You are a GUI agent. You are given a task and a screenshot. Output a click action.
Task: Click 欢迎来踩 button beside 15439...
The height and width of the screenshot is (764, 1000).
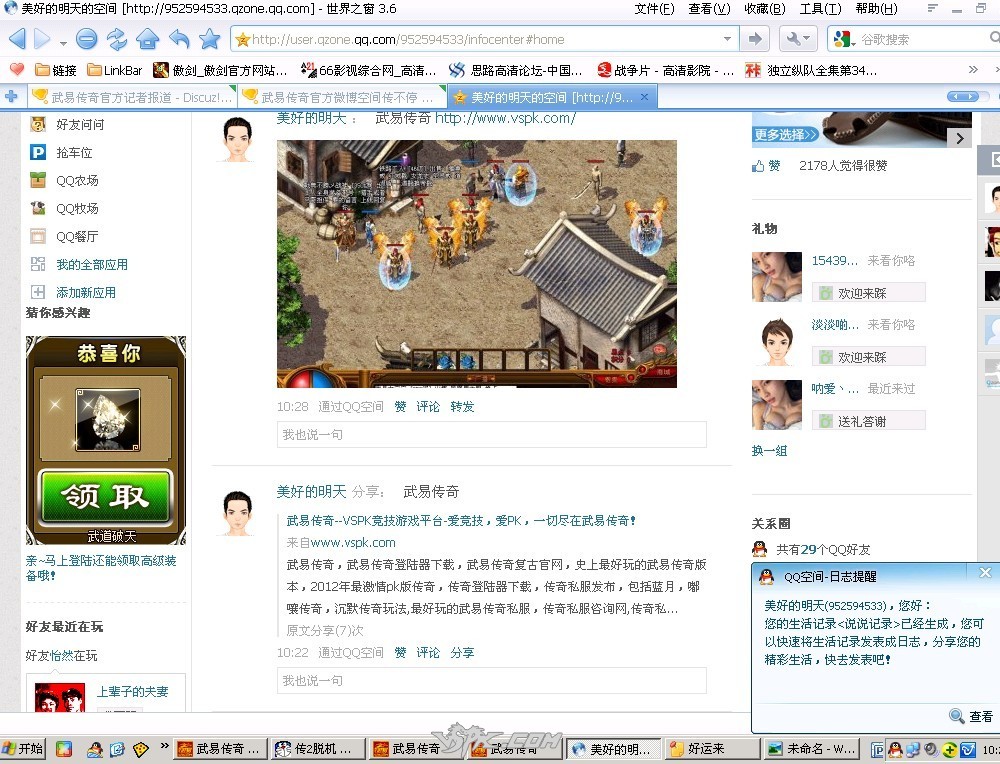click(868, 293)
